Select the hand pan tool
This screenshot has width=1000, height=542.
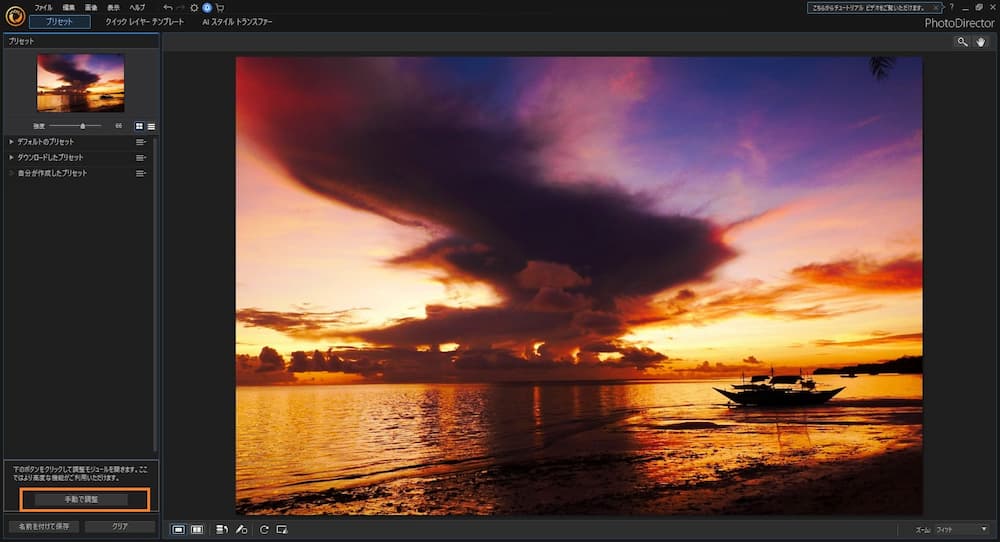click(981, 42)
